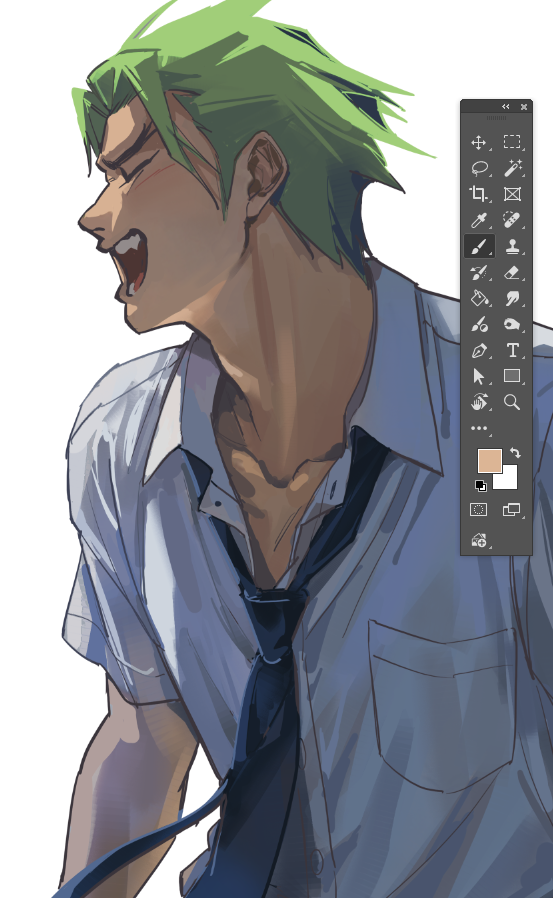Select the Path Selection arrow tool
The image size is (553, 898).
pyautogui.click(x=479, y=376)
